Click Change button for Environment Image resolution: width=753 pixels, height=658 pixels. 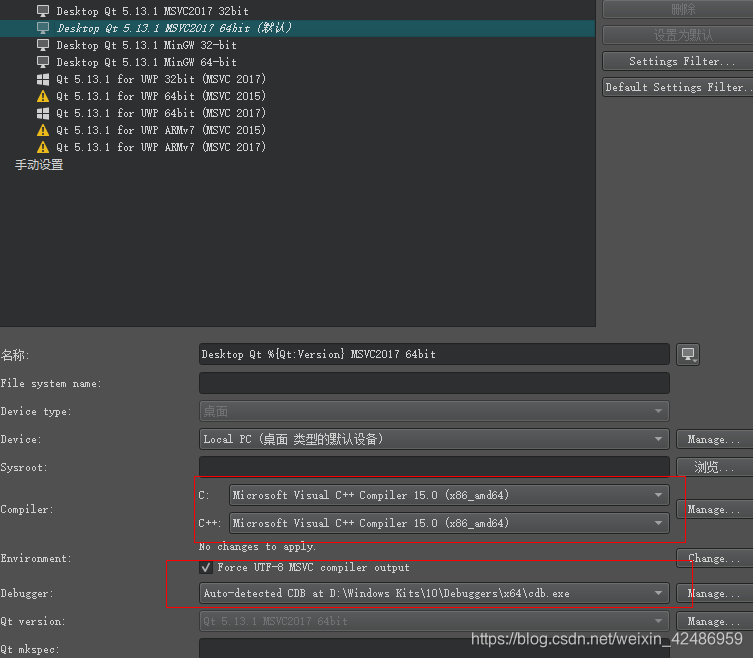click(715, 559)
